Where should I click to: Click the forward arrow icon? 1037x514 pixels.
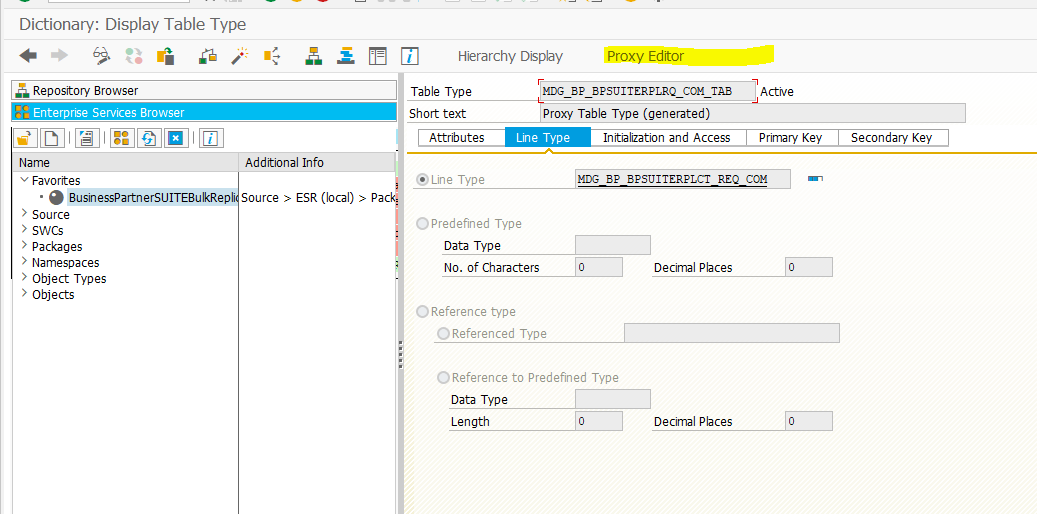point(60,56)
